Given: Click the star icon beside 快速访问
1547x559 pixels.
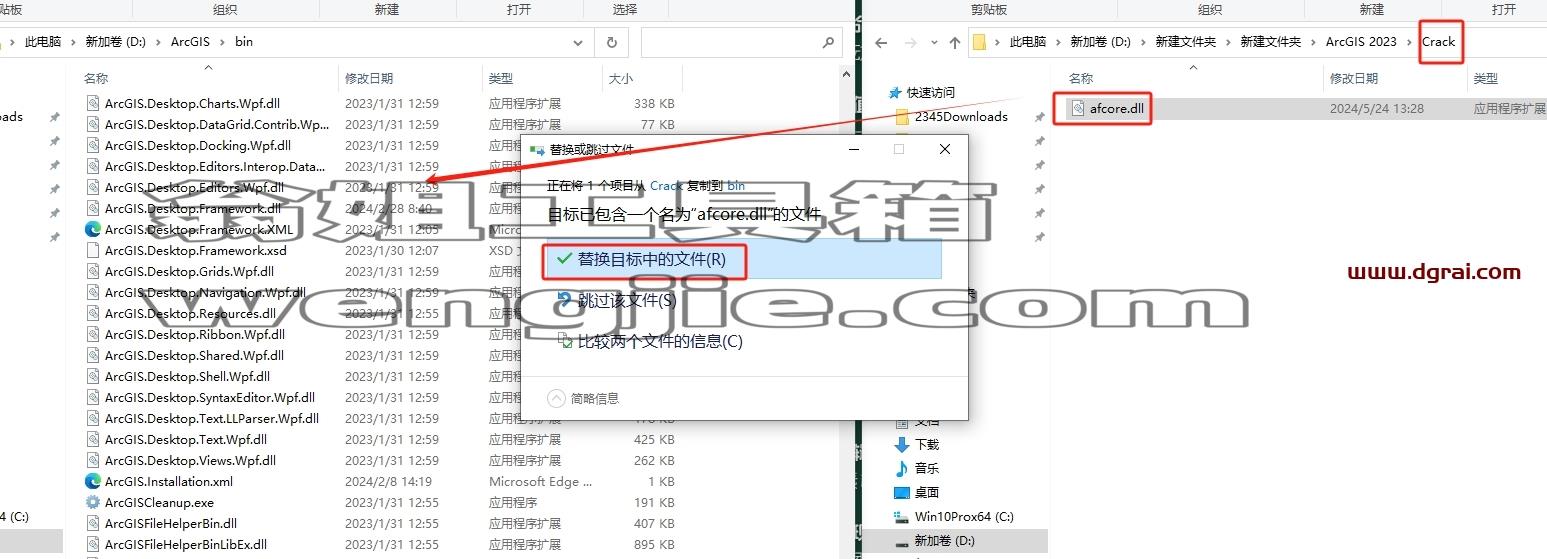Looking at the screenshot, I should pyautogui.click(x=895, y=92).
